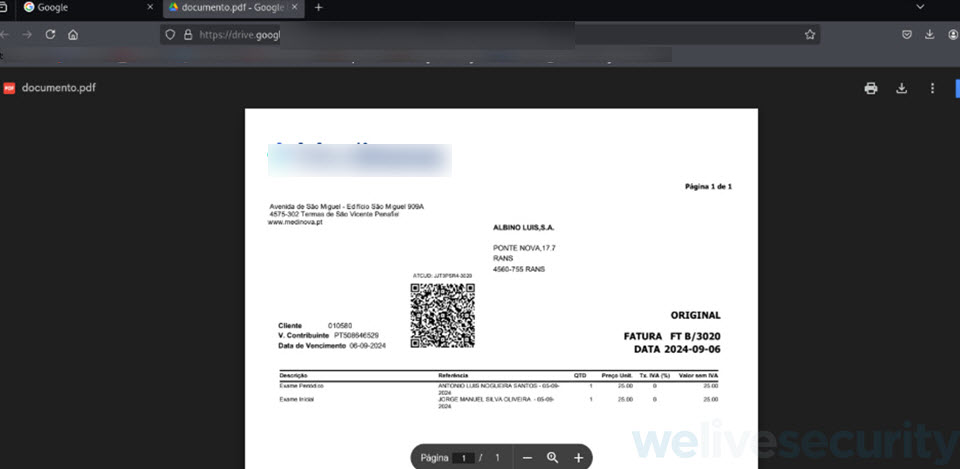Image resolution: width=960 pixels, height=469 pixels.
Task: Close the documento.pdf tab
Action: pos(294,7)
